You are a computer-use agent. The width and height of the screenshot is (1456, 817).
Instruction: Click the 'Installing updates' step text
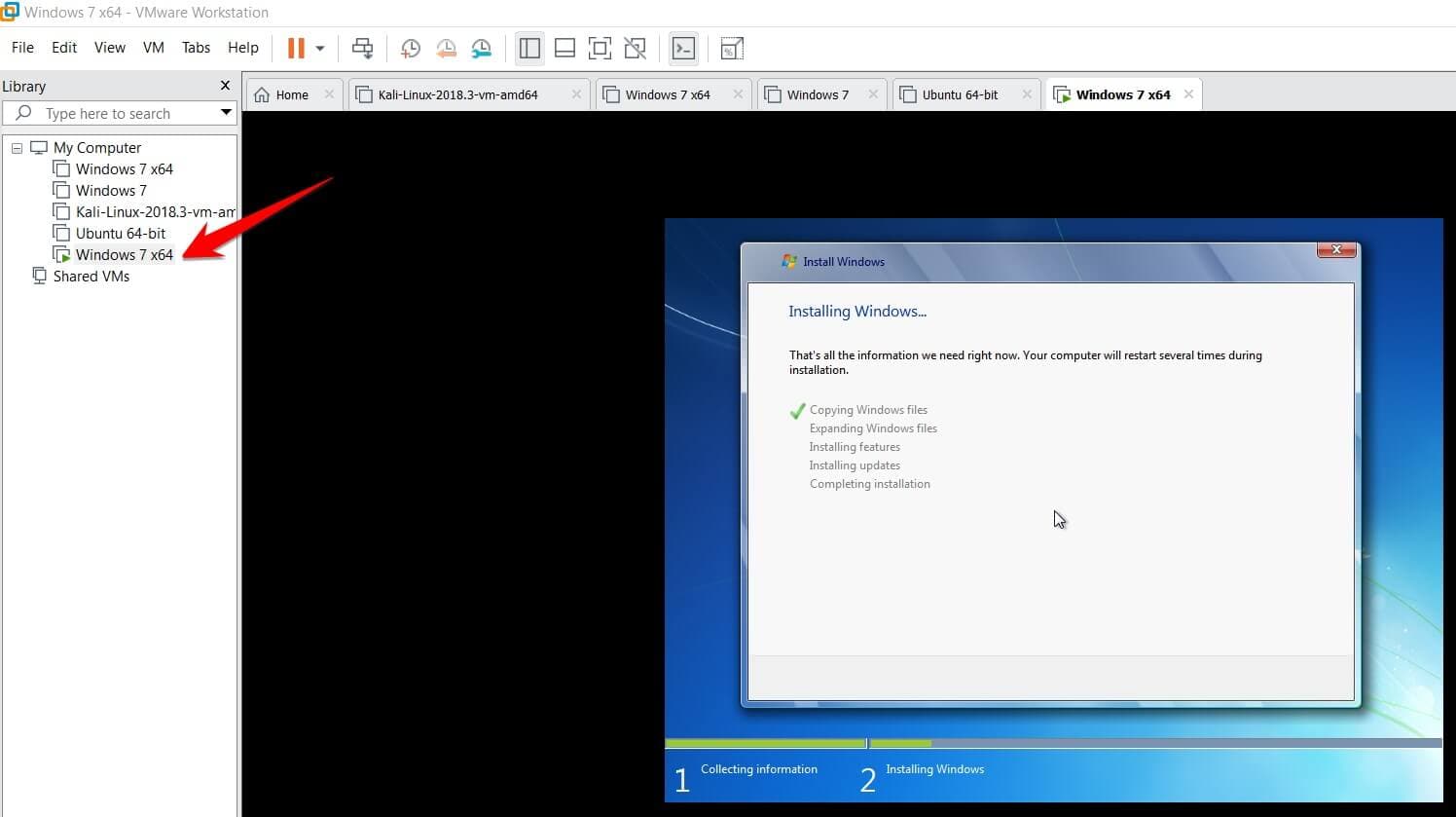click(855, 465)
